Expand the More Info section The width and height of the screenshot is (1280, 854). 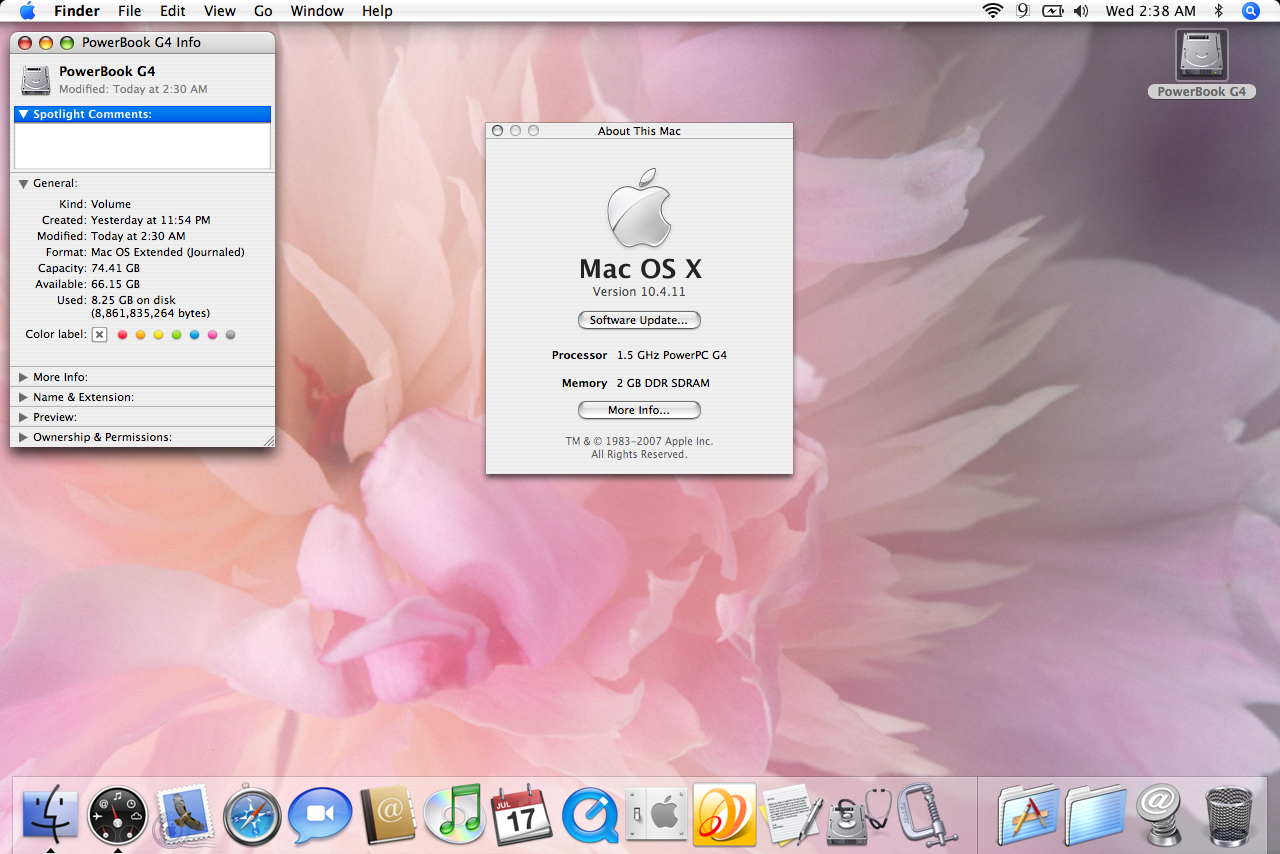pyautogui.click(x=23, y=377)
